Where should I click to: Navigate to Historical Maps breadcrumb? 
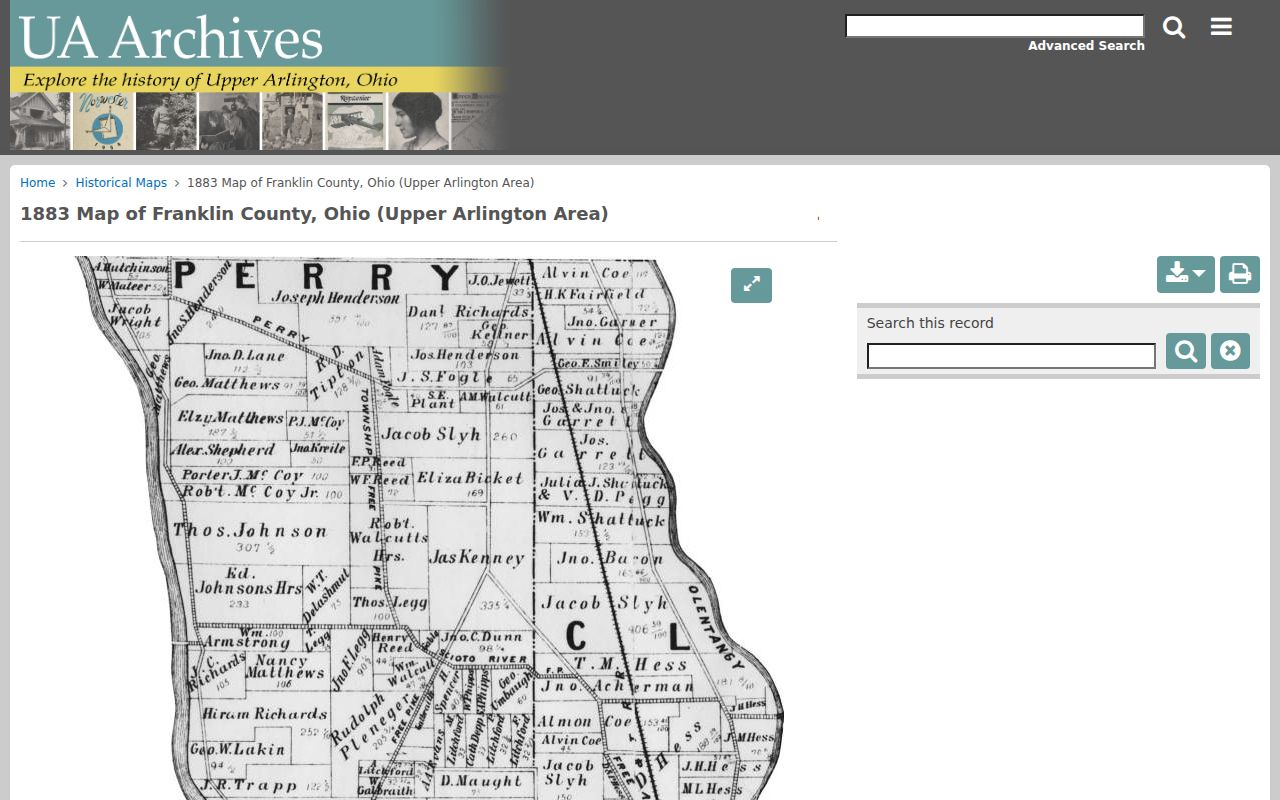121,183
